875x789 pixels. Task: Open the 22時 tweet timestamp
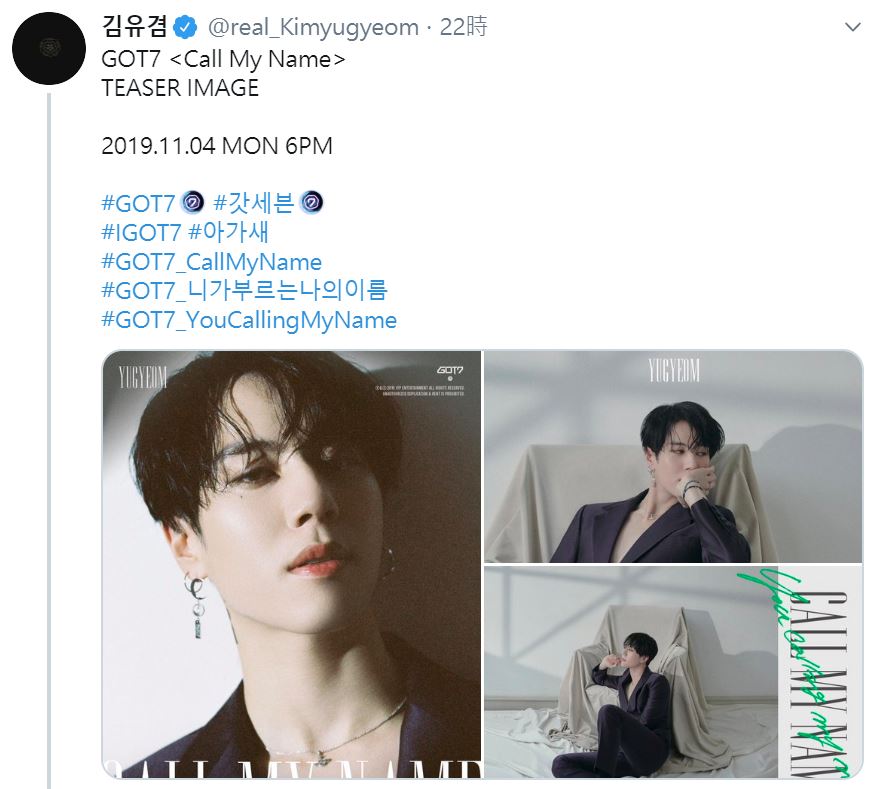(x=464, y=27)
